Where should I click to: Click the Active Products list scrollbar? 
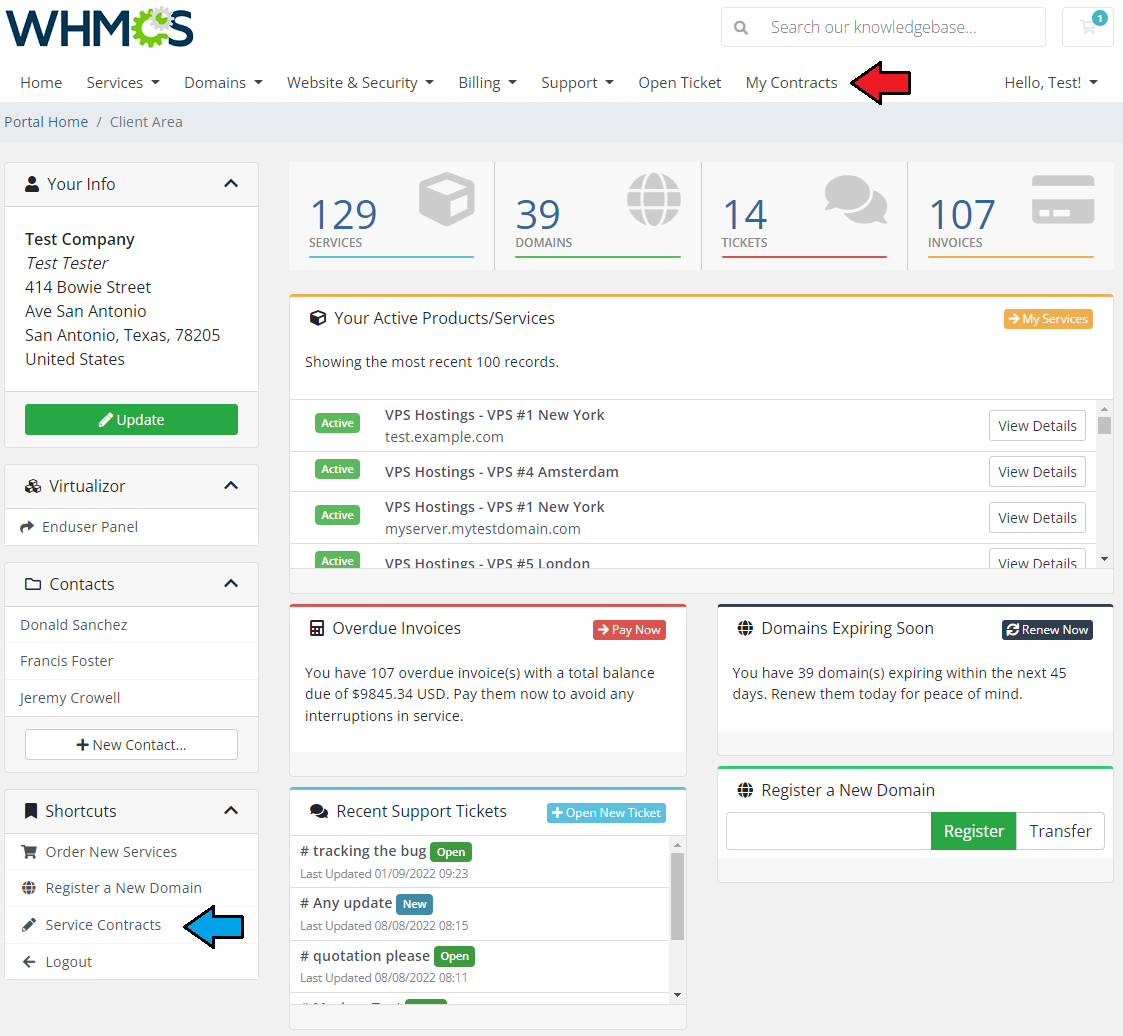[x=1104, y=484]
